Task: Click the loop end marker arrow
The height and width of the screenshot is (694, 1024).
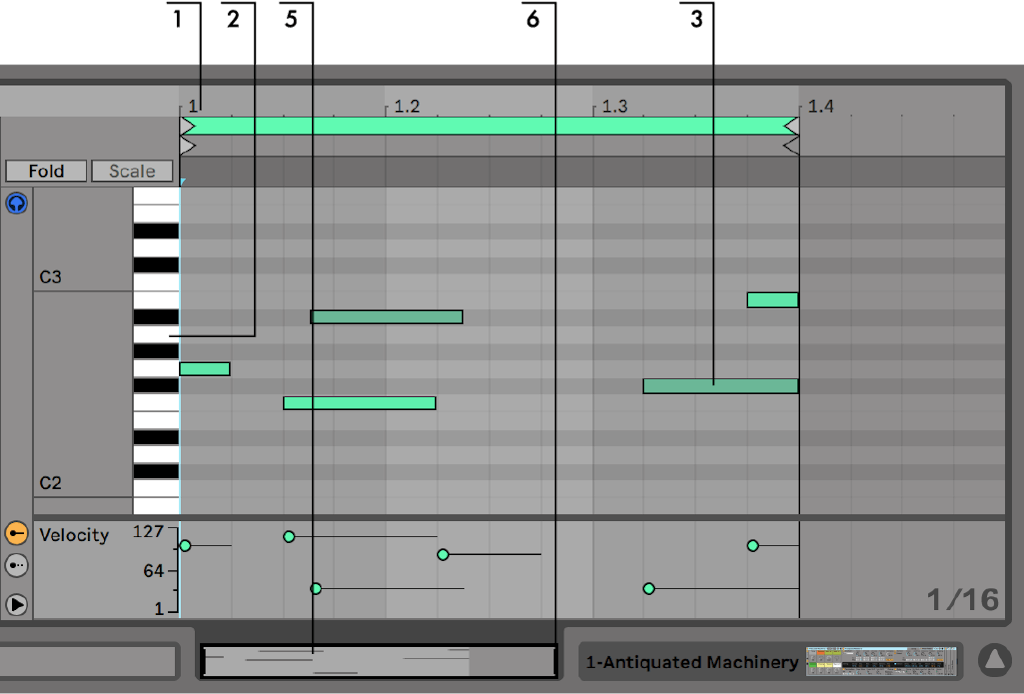Action: click(791, 127)
